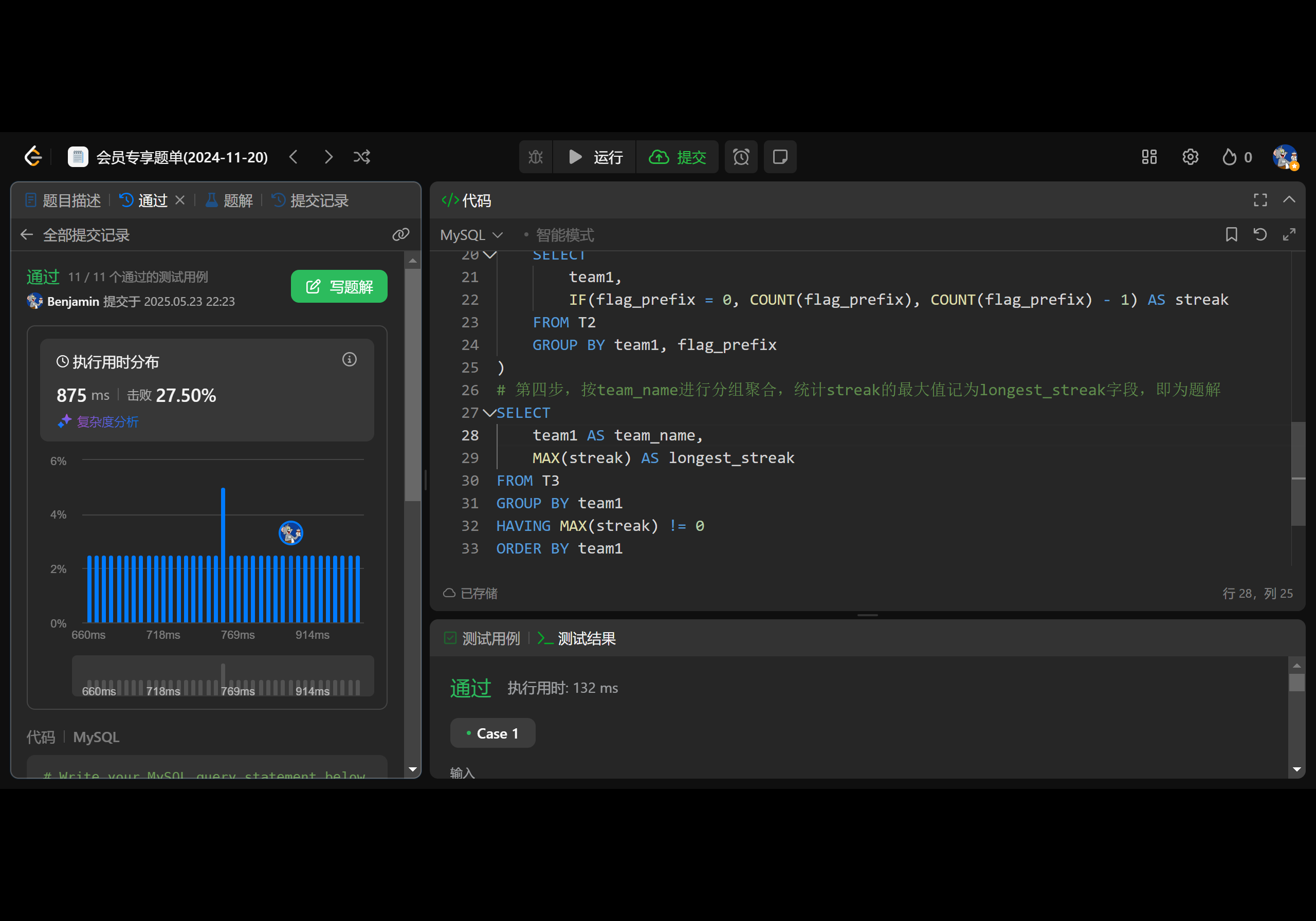This screenshot has width=1316, height=921.
Task: Click the green 写题解 button
Action: point(339,287)
